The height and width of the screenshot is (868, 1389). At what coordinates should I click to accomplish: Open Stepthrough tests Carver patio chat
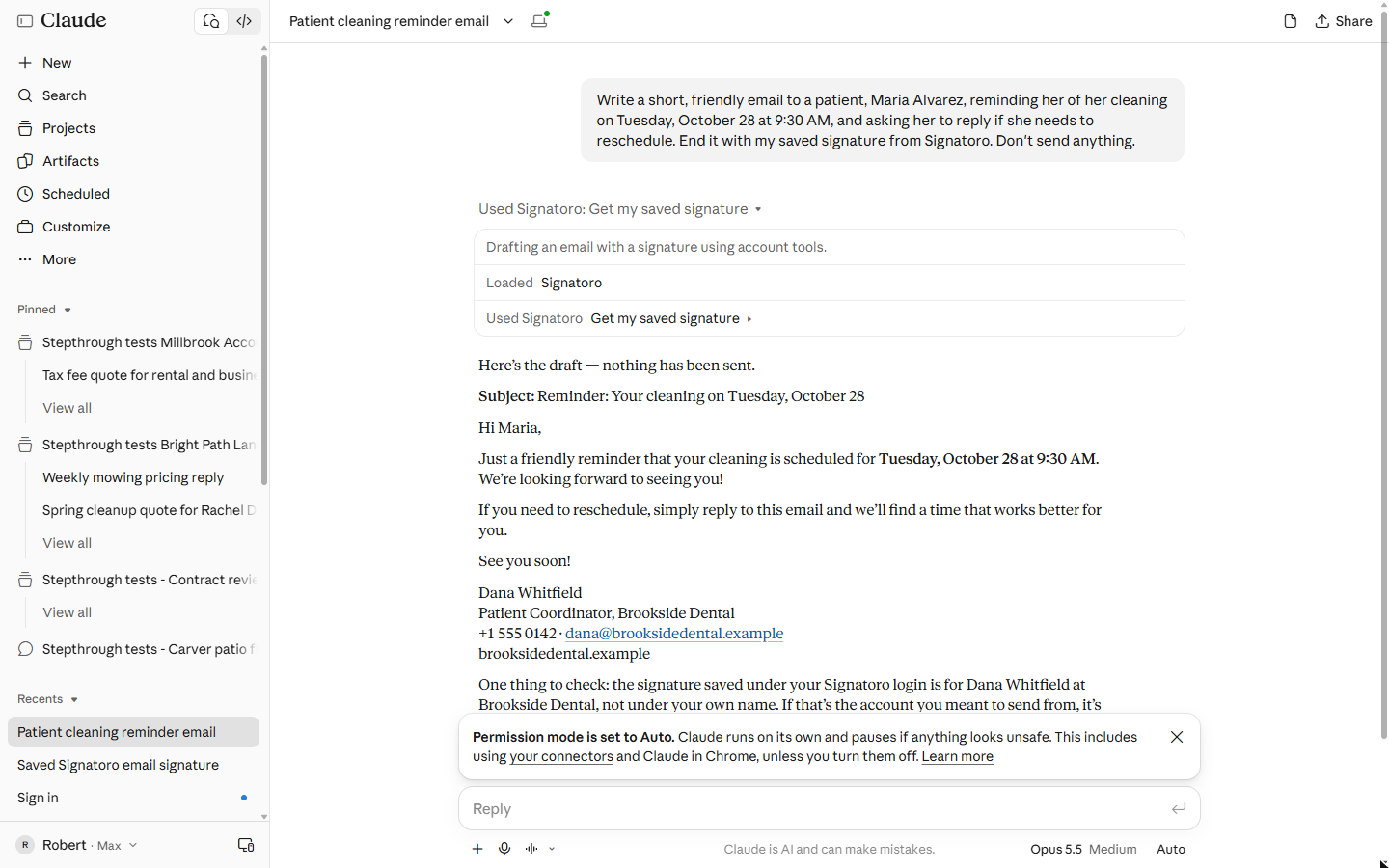point(135,649)
